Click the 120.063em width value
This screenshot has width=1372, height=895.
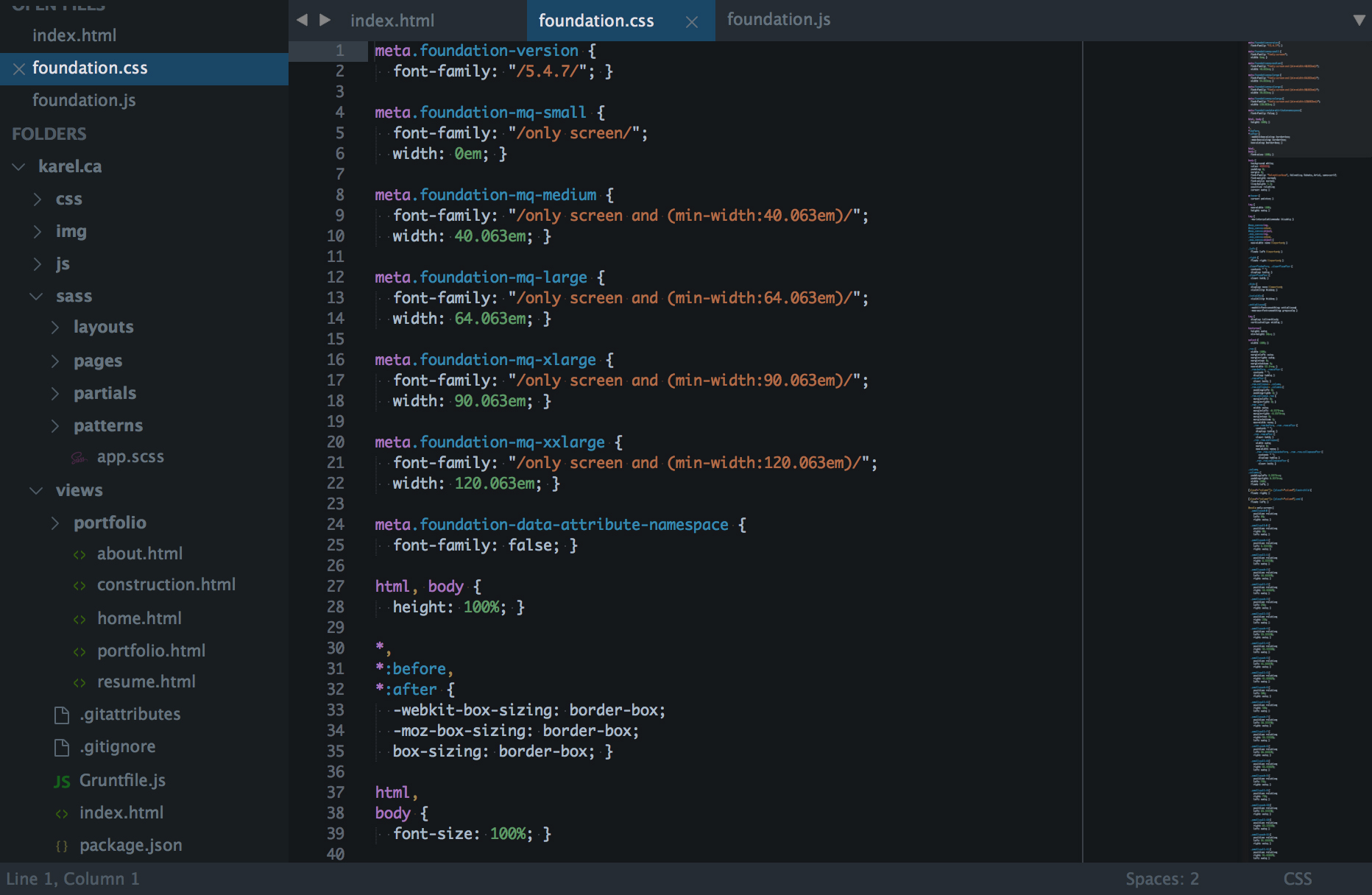495,484
